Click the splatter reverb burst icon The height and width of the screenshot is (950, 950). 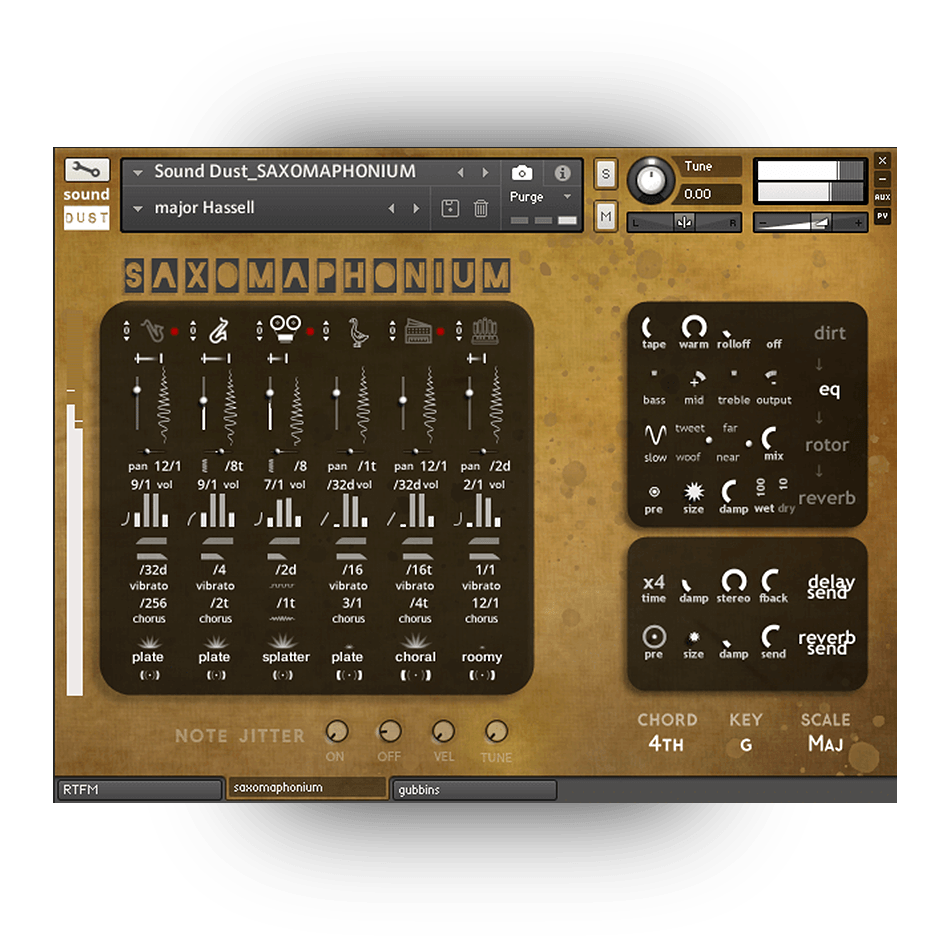282,641
